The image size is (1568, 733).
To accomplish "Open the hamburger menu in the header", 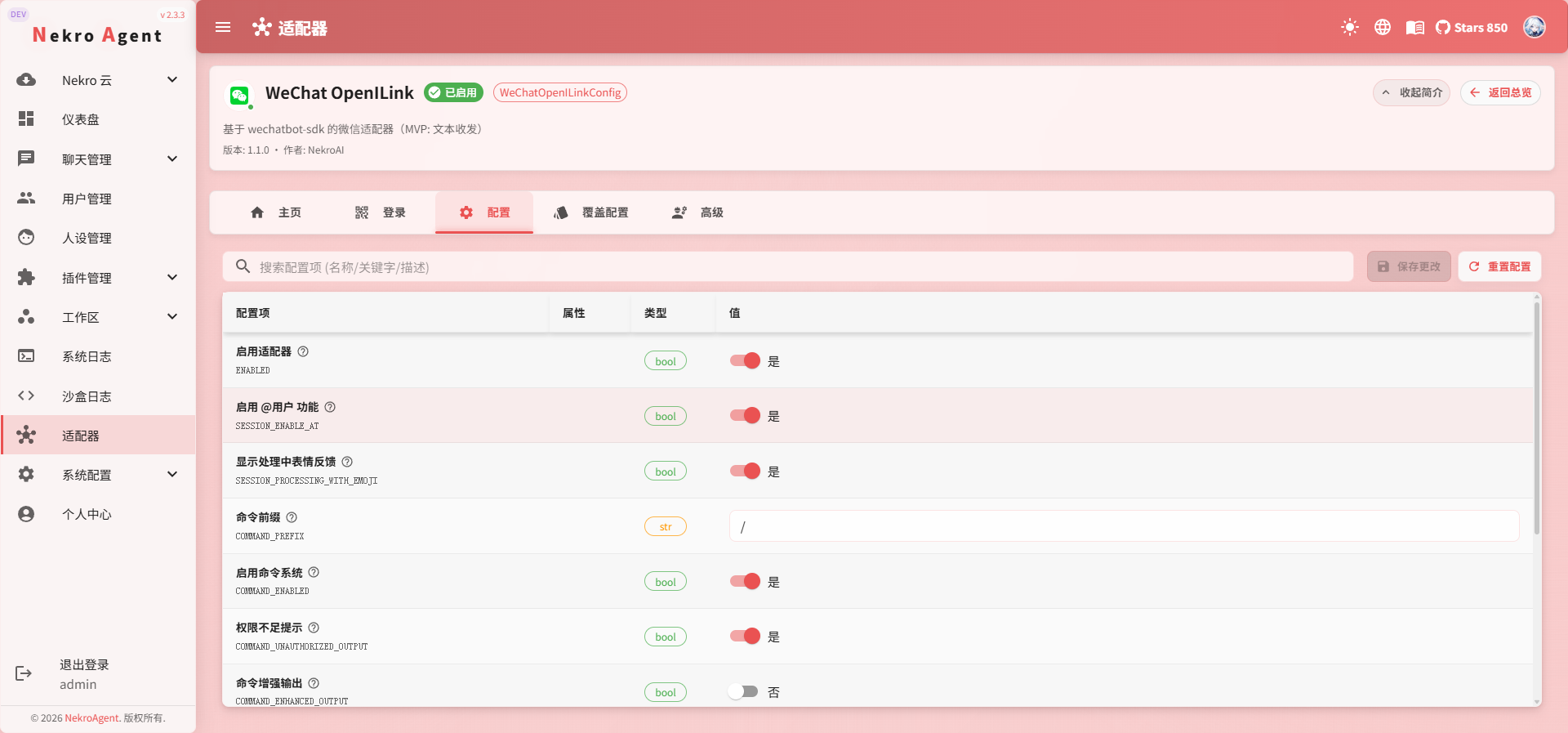I will coord(223,28).
